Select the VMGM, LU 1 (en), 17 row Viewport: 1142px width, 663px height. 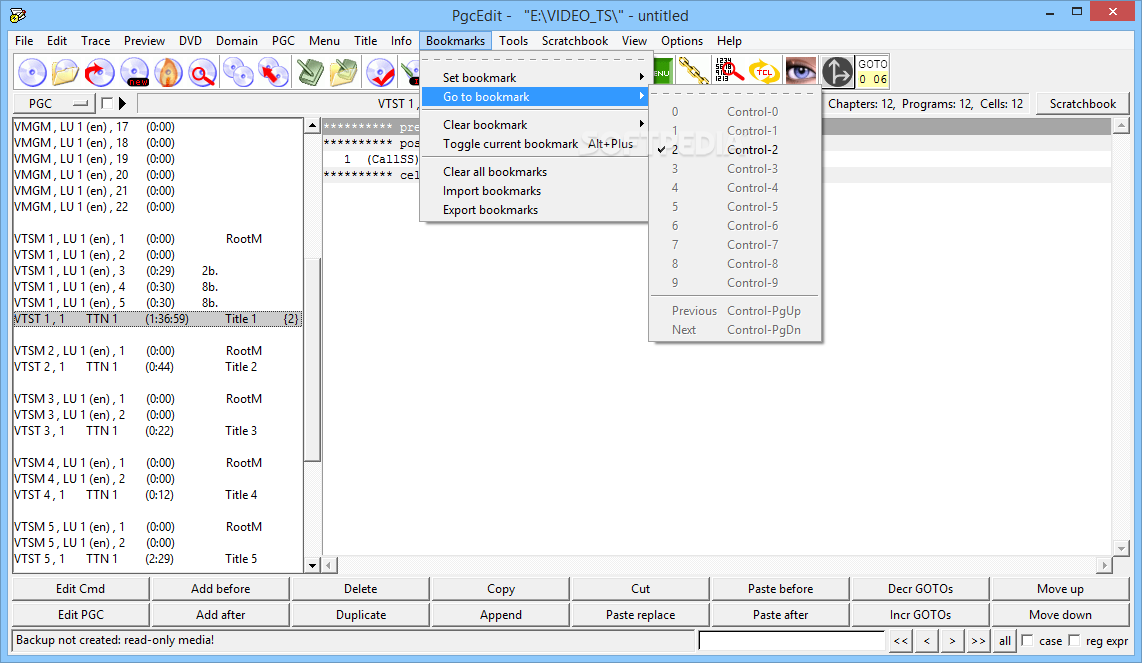coord(157,127)
